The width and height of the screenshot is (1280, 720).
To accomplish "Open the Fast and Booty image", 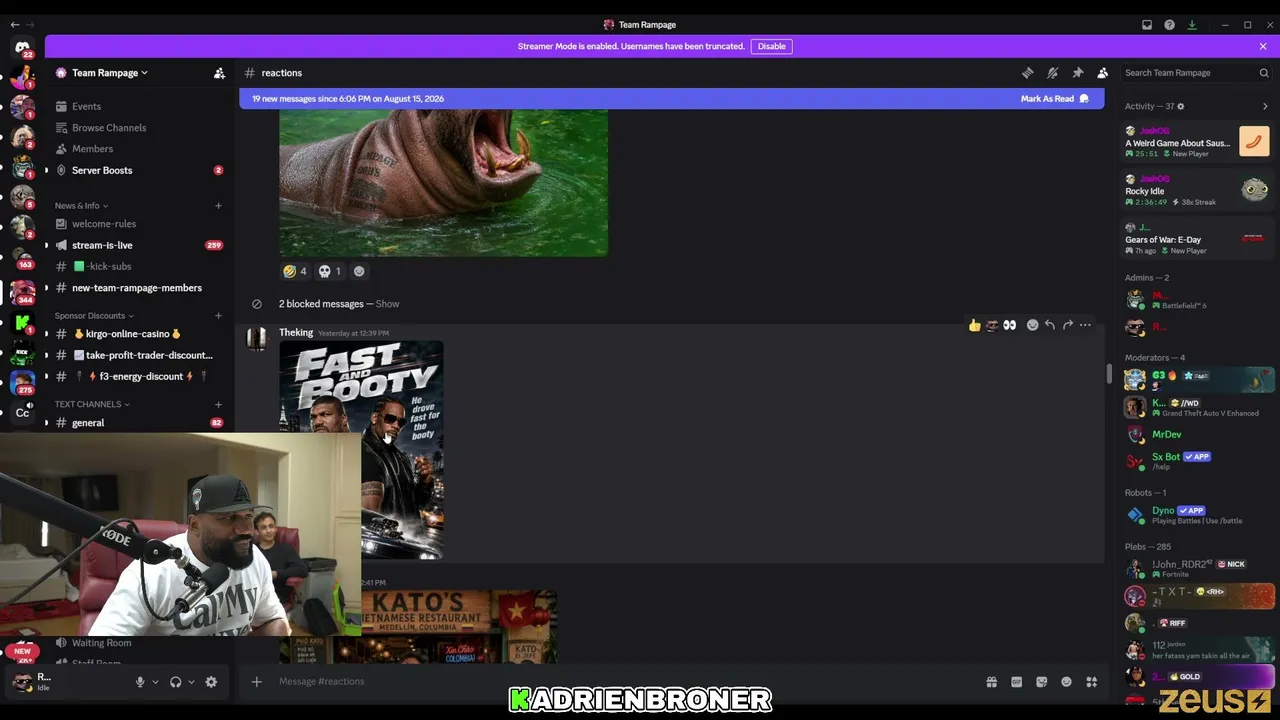I will tap(361, 450).
